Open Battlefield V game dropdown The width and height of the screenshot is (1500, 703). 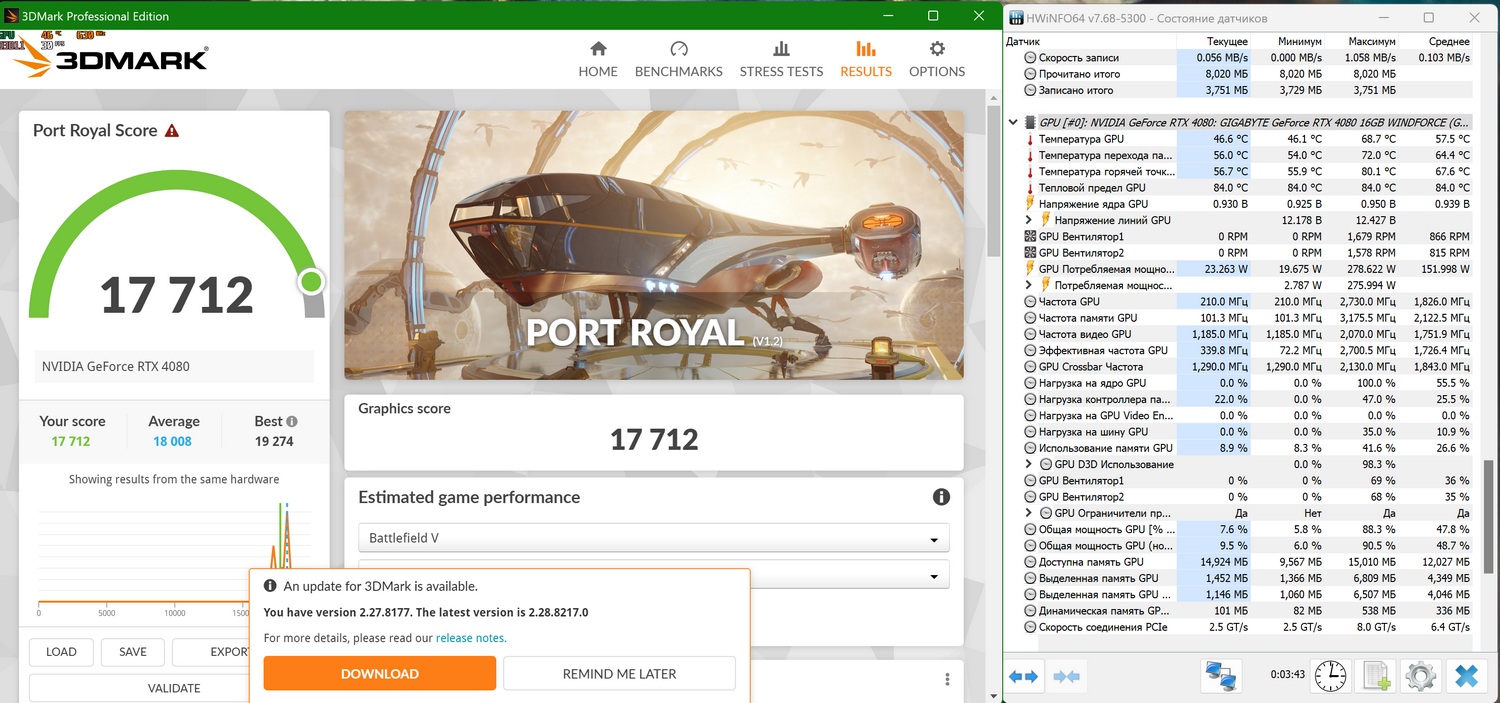[x=654, y=538]
